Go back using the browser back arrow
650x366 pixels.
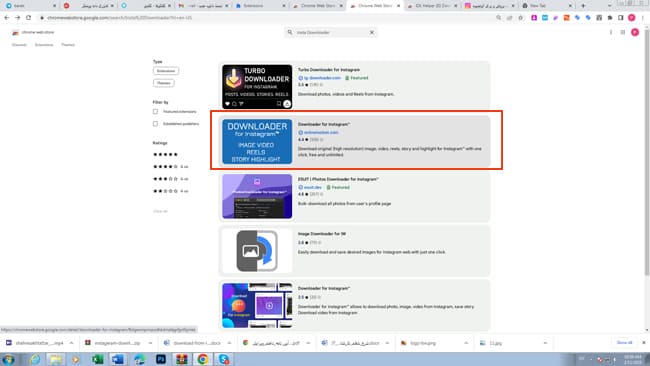tap(7, 18)
